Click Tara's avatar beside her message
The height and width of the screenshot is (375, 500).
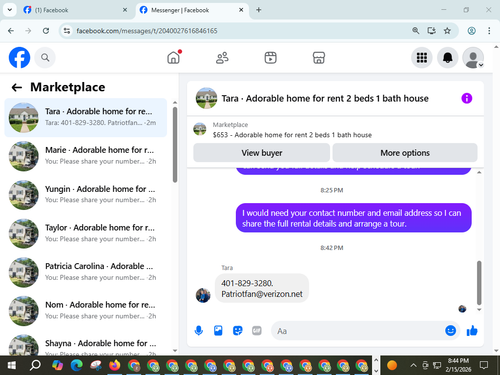pyautogui.click(x=203, y=295)
